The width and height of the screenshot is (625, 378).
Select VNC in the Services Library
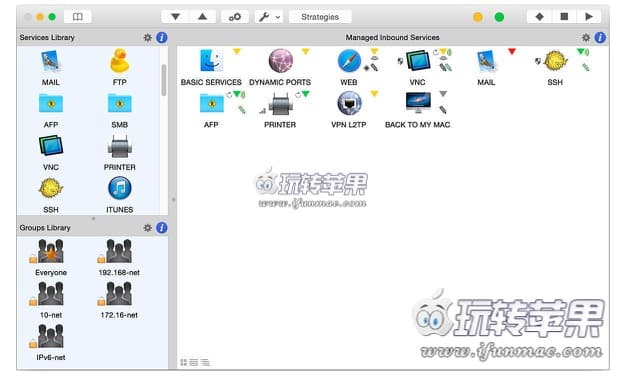pyautogui.click(x=51, y=146)
